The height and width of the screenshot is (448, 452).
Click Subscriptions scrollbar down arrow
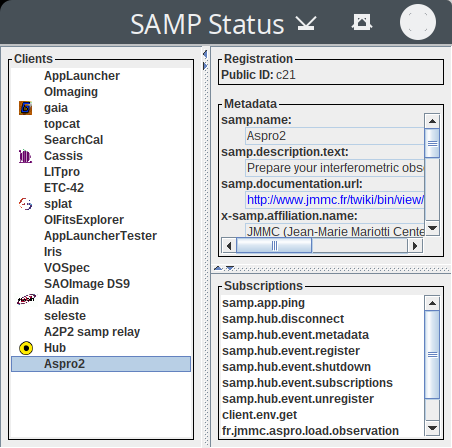(432, 428)
